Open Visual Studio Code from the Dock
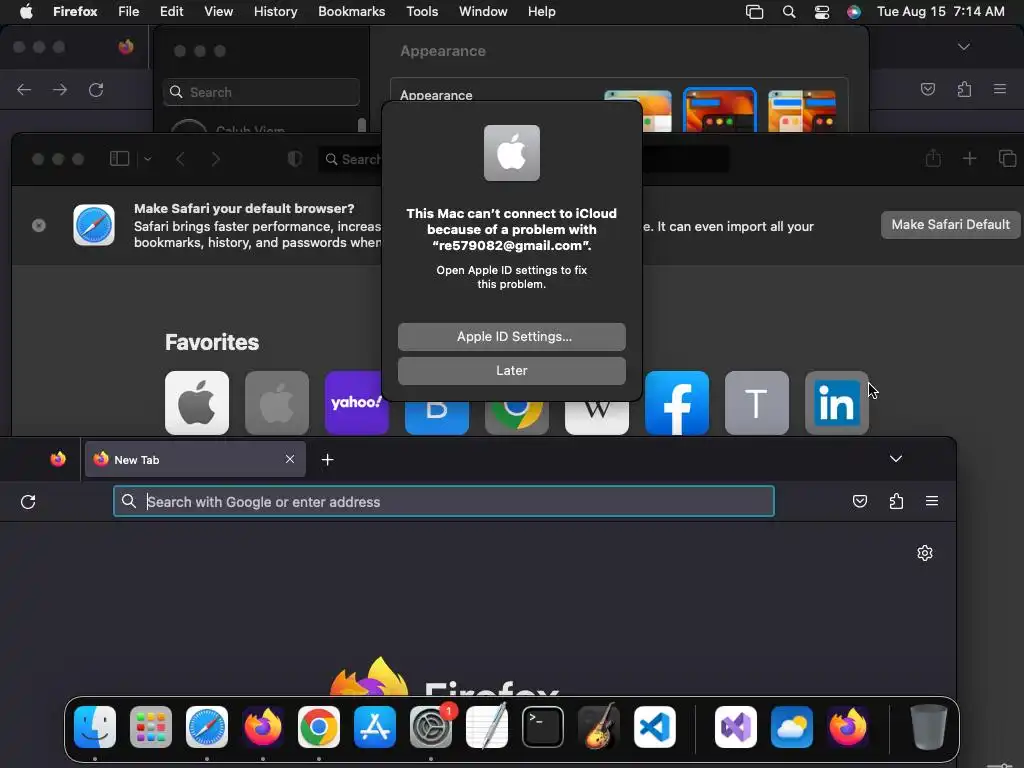The height and width of the screenshot is (768, 1024). (x=654, y=727)
